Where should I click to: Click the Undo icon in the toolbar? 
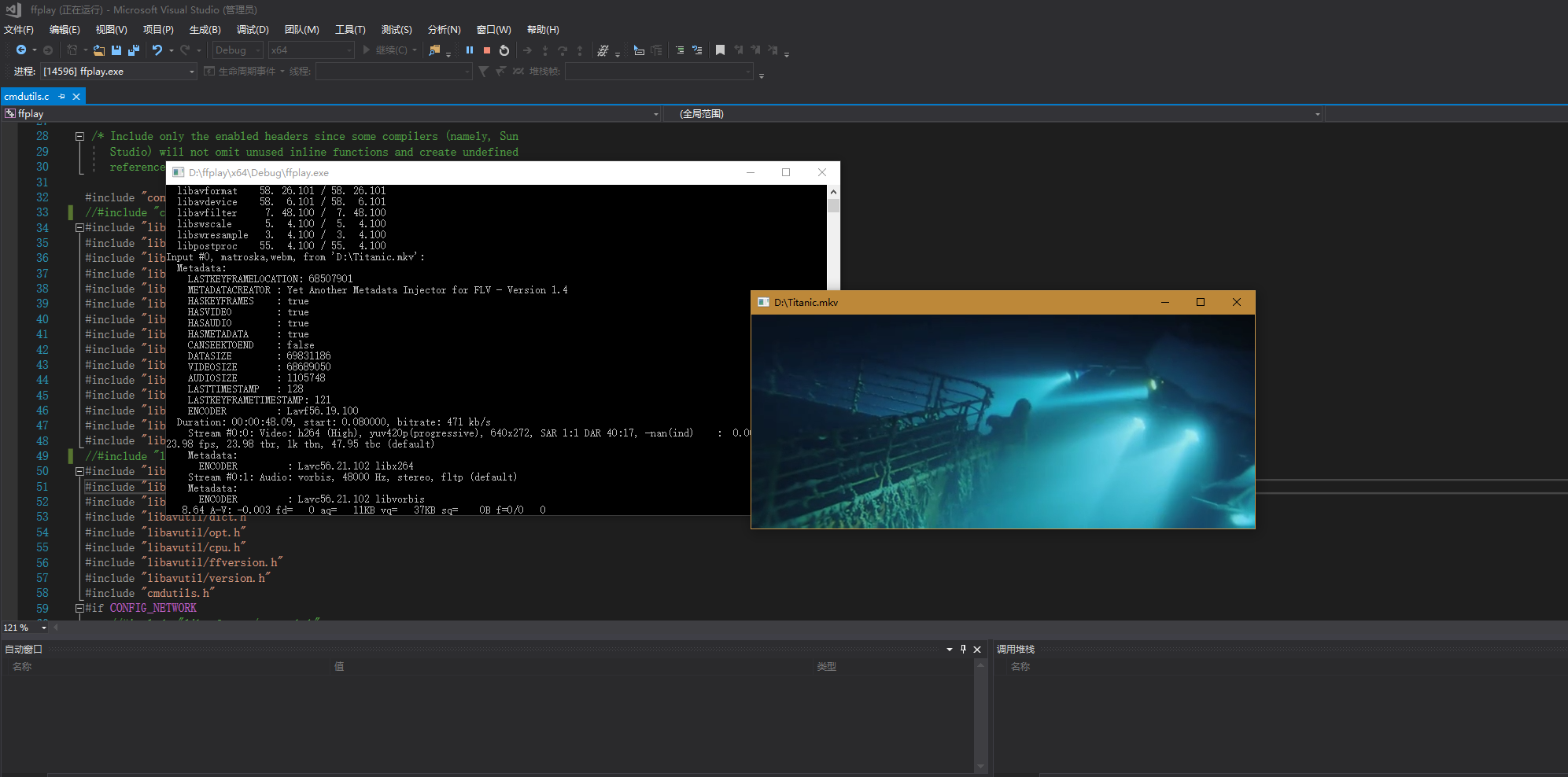click(157, 50)
